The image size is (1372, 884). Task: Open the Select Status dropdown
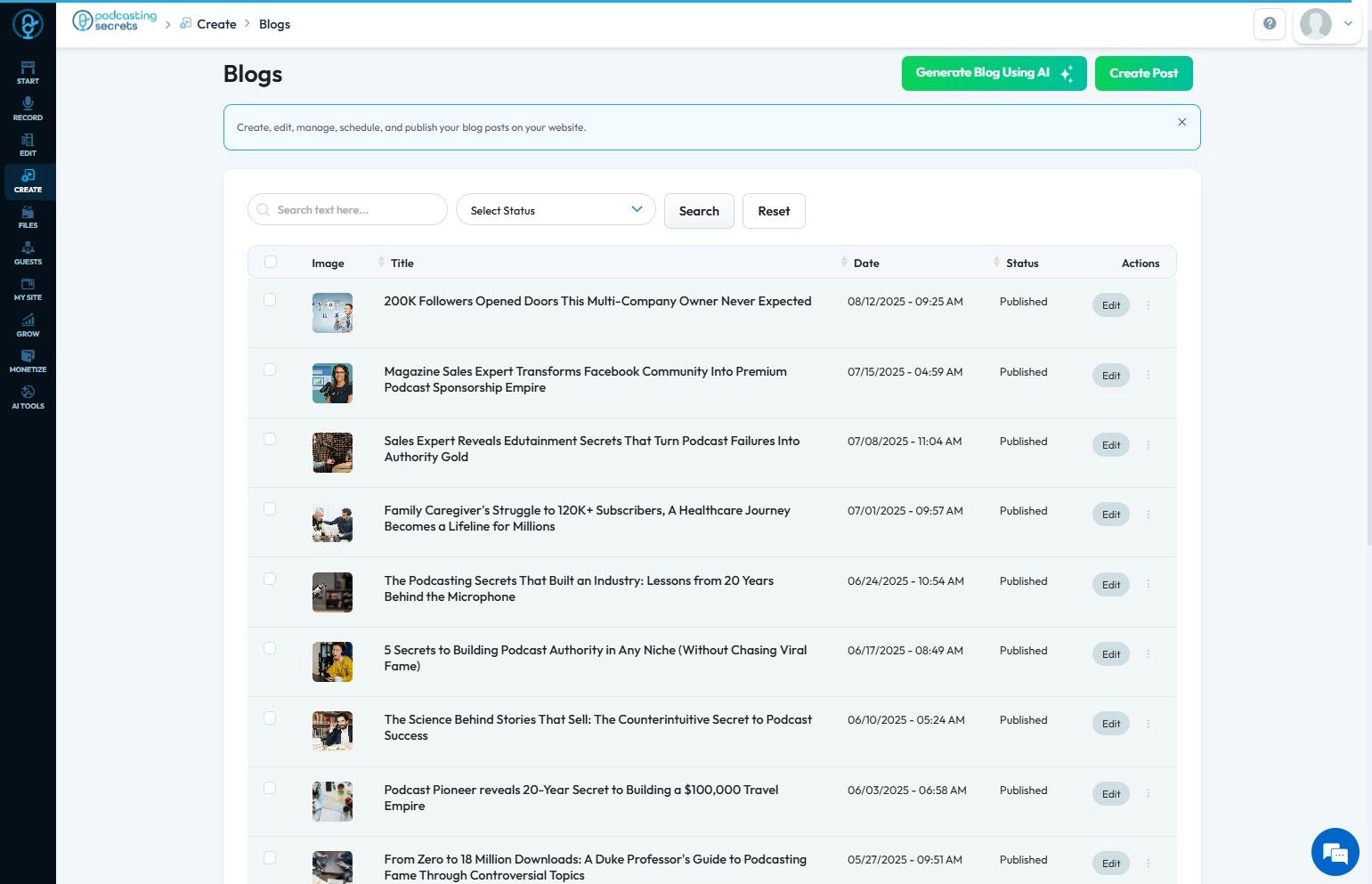(x=556, y=210)
